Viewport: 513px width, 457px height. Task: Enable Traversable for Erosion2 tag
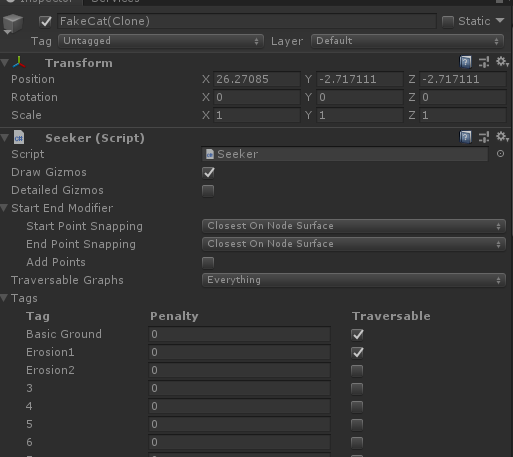357,371
